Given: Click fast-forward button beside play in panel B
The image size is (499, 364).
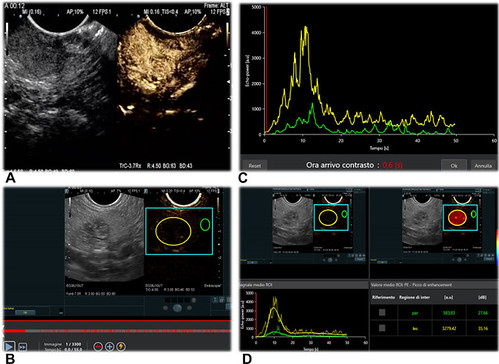Looking at the screenshot, I should (22, 347).
